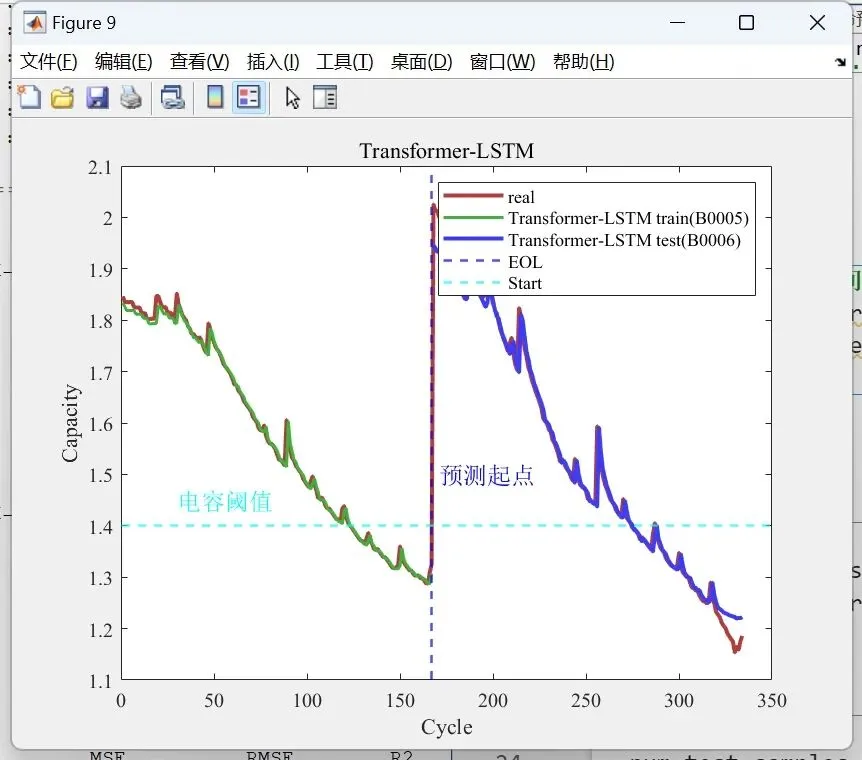Close the Figure 9 window
This screenshot has width=862, height=760.
[817, 23]
